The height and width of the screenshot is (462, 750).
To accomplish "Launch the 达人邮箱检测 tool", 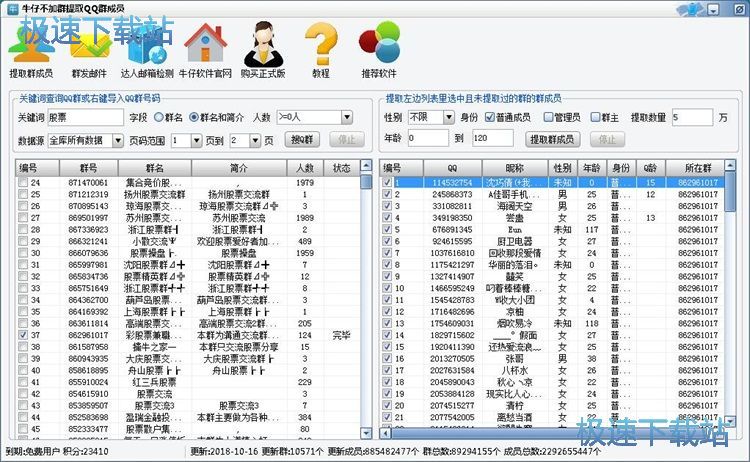I will [147, 50].
